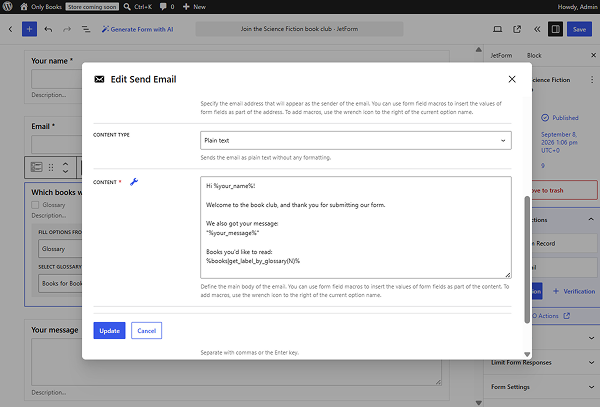Click inside the email Content textarea
The image size is (600, 407).
[355, 227]
